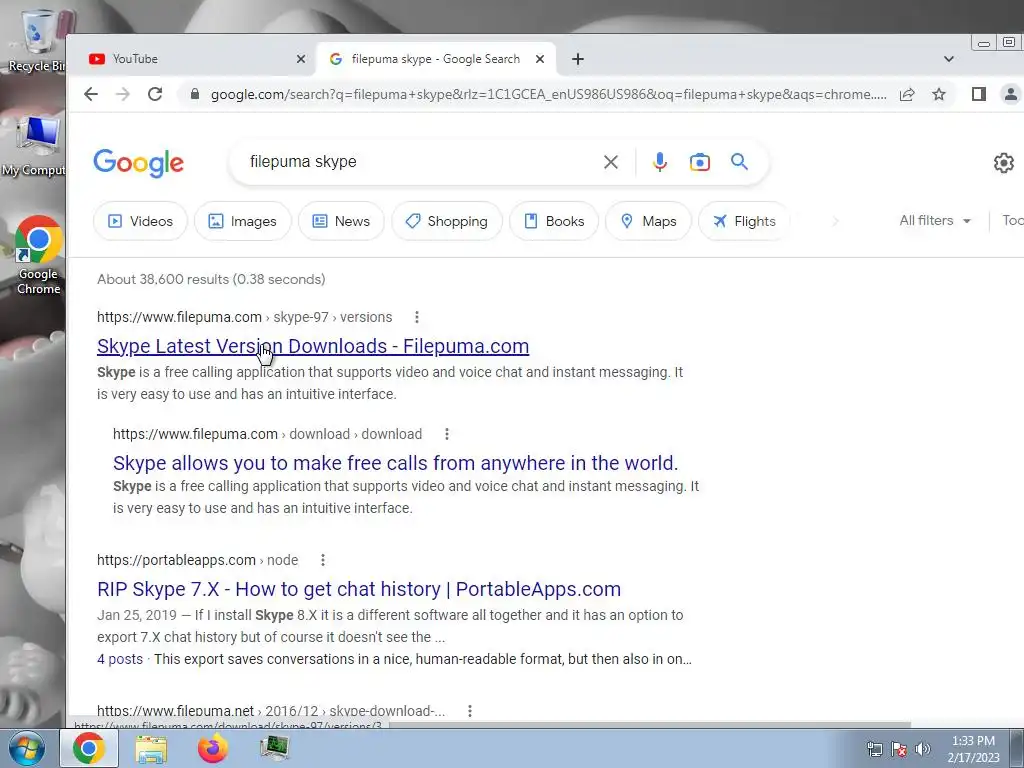
Task: Click the About 38,600 results text
Action: 211,280
